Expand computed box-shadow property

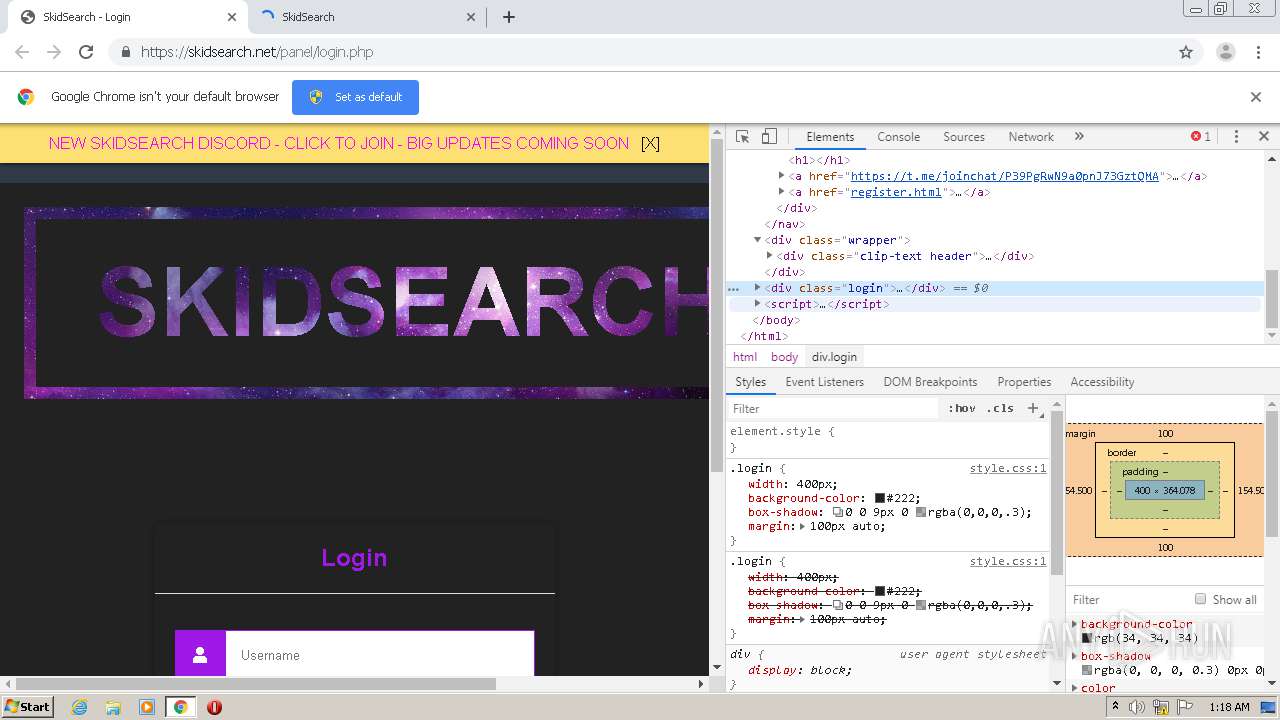(x=1075, y=656)
